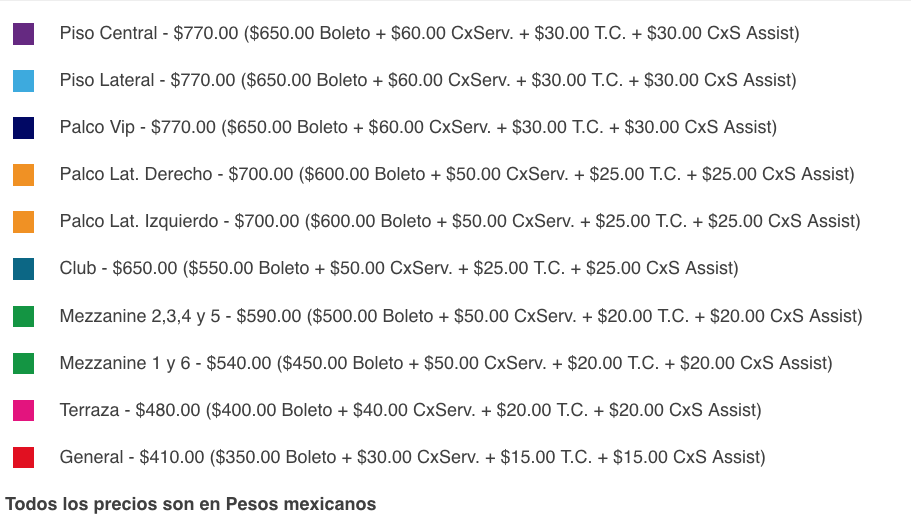The image size is (911, 530).
Task: Click the Piso Central $770.00 price line
Action: 429,33
